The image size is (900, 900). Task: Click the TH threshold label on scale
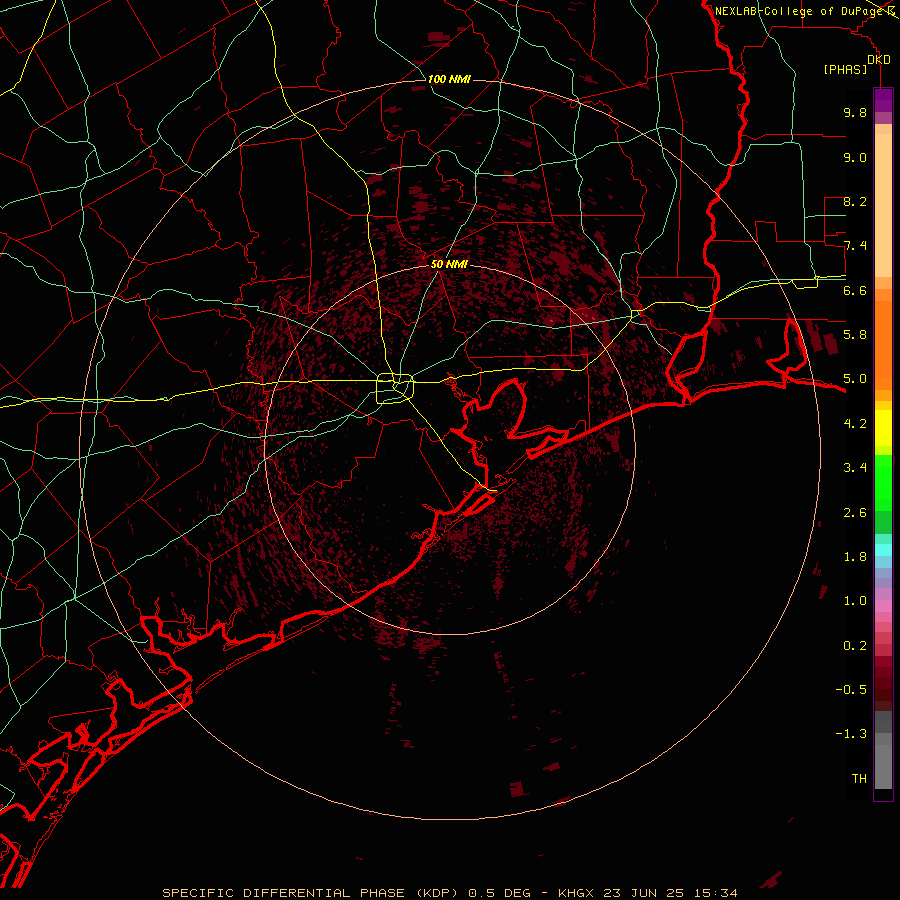(x=859, y=779)
